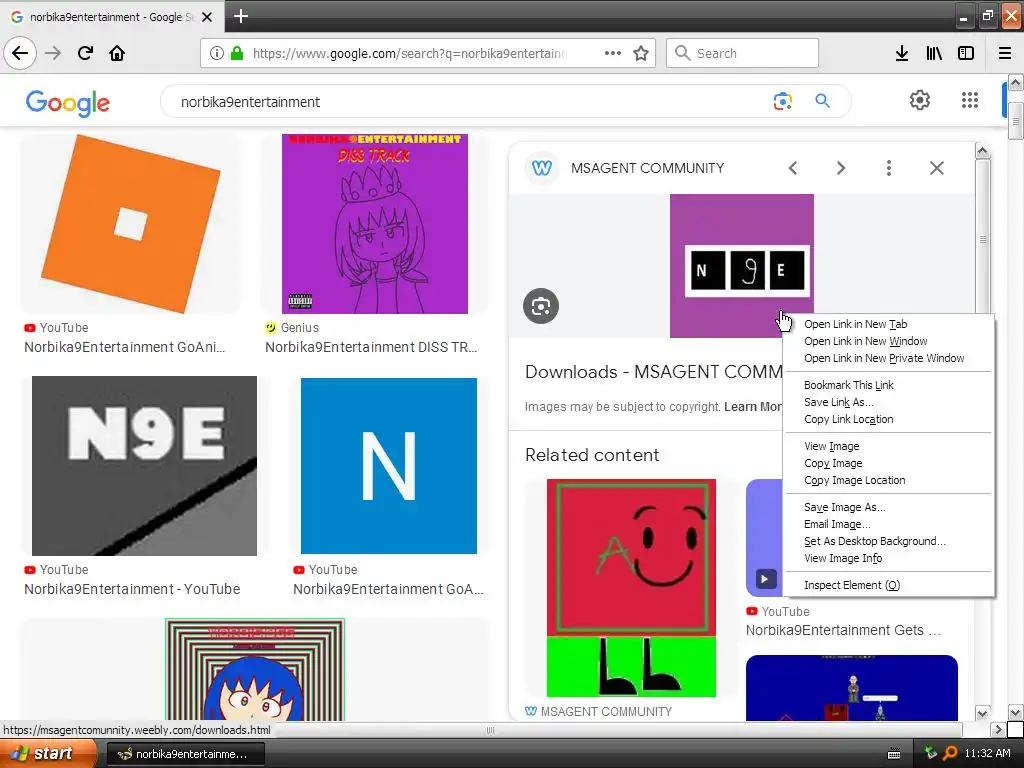Open Downloads - MSAGENT COMM title link
This screenshot has height=768, width=1024.
click(653, 372)
